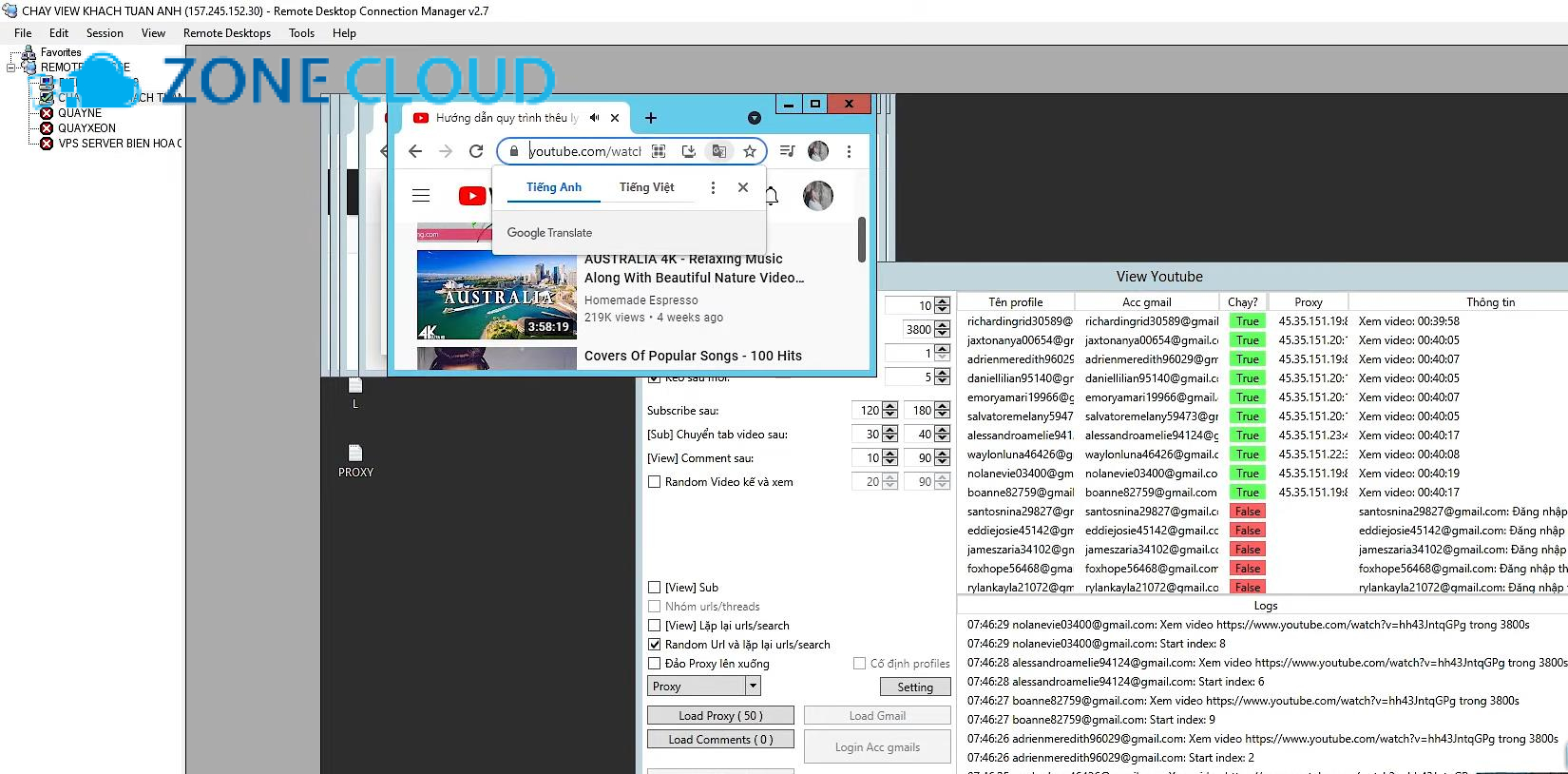Open the Session menu
Screen dimensions: 1568x774
click(x=105, y=32)
